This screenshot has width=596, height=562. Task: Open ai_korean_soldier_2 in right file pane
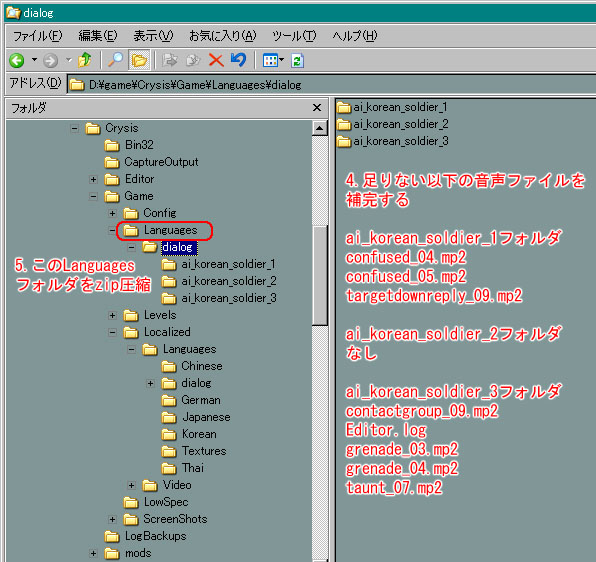[393, 124]
